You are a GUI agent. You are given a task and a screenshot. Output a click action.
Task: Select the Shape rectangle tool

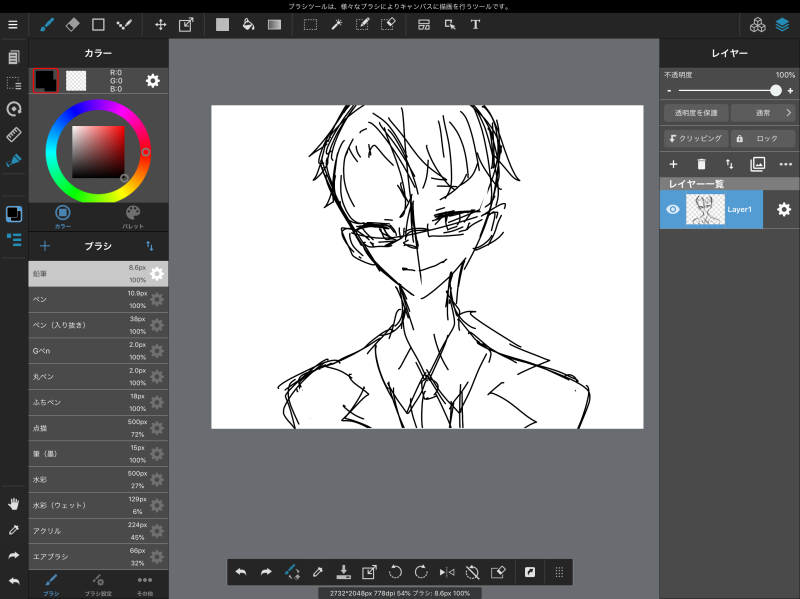98,24
